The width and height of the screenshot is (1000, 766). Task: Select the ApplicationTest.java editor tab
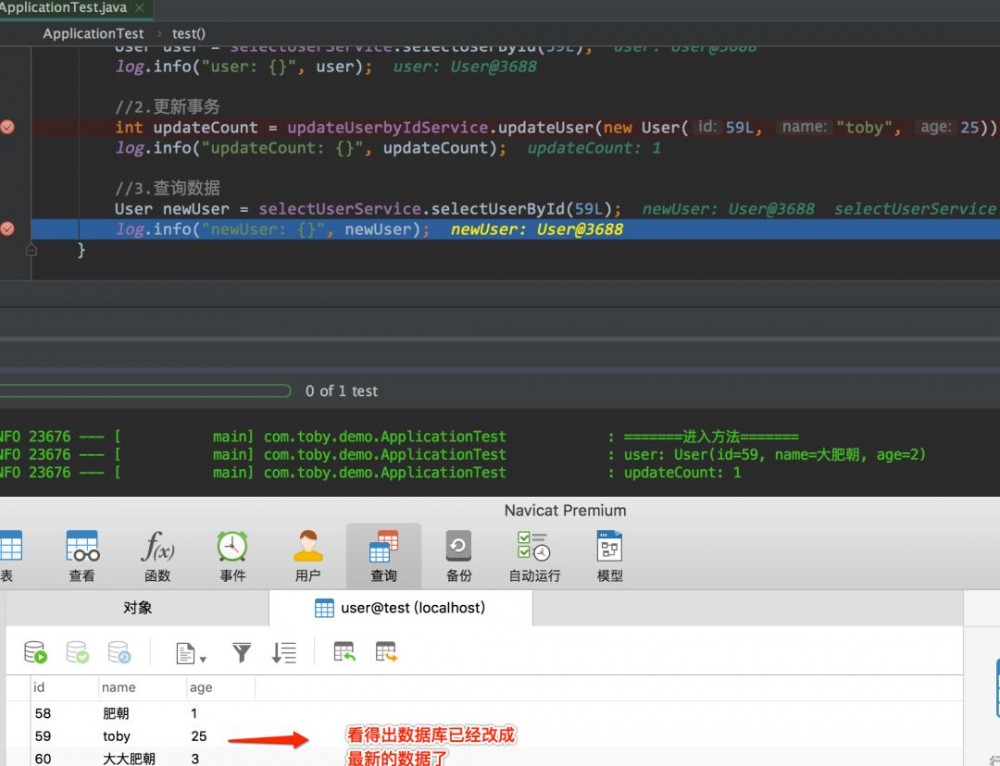tap(67, 8)
